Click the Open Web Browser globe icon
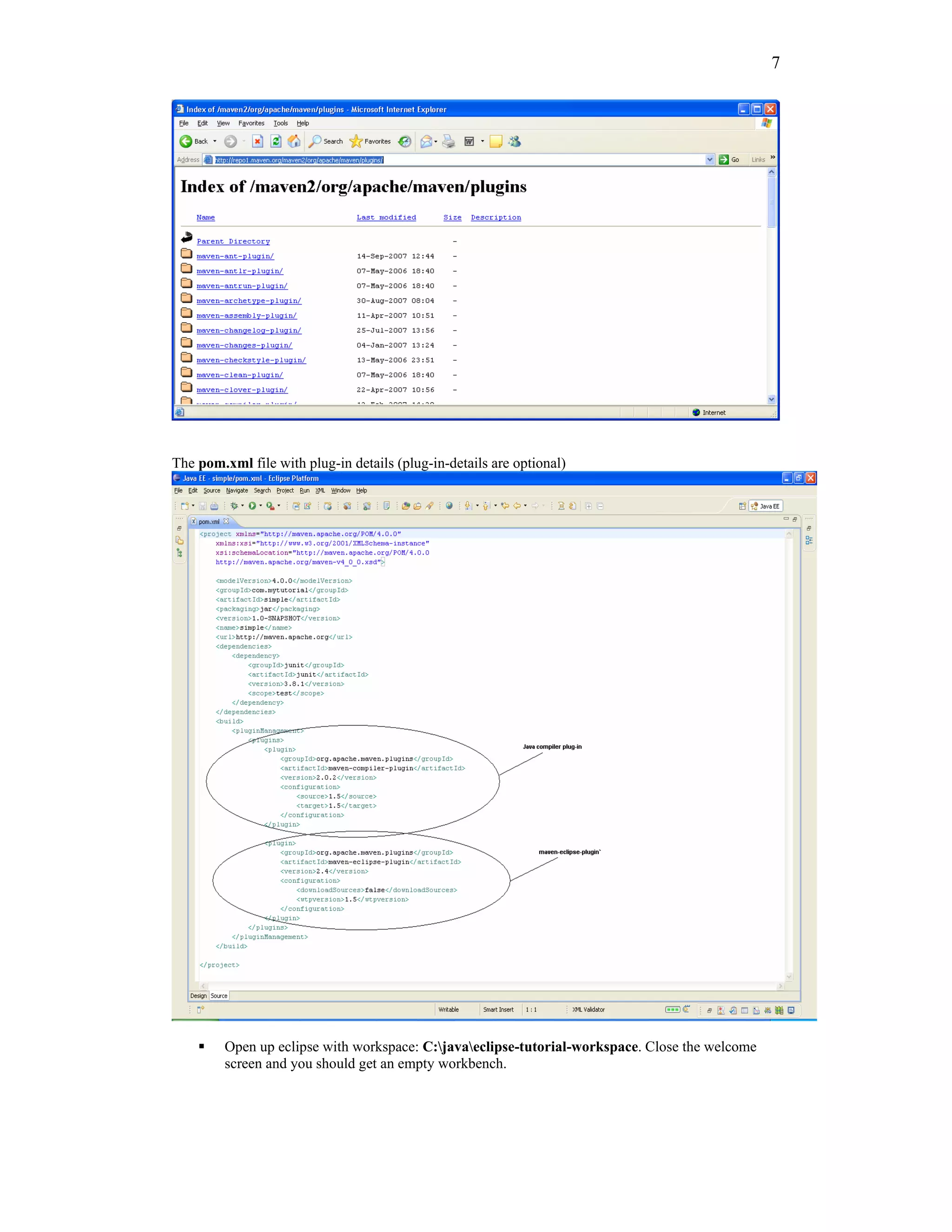 (449, 506)
